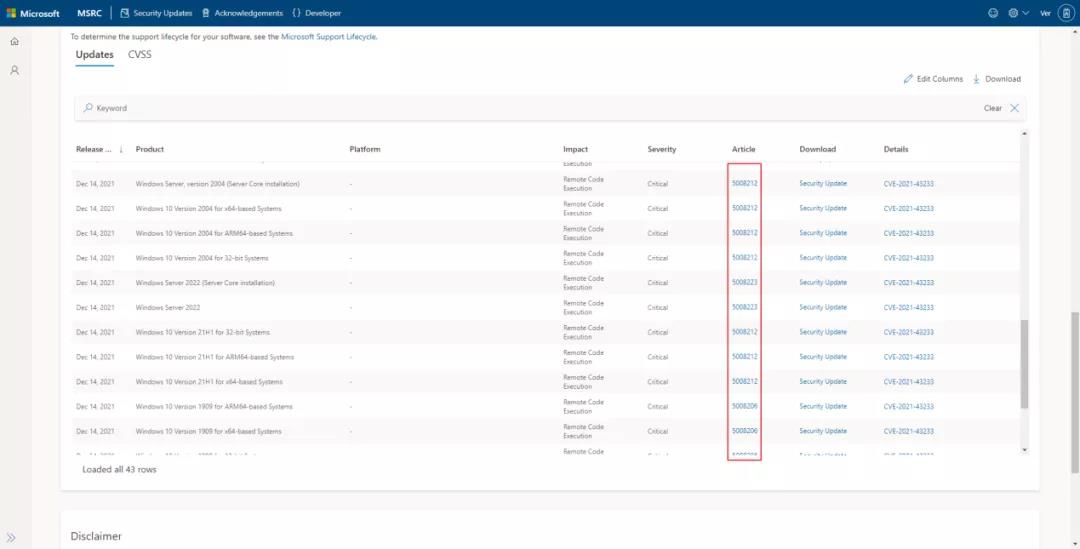Open the settings gear menu

click(x=1013, y=13)
